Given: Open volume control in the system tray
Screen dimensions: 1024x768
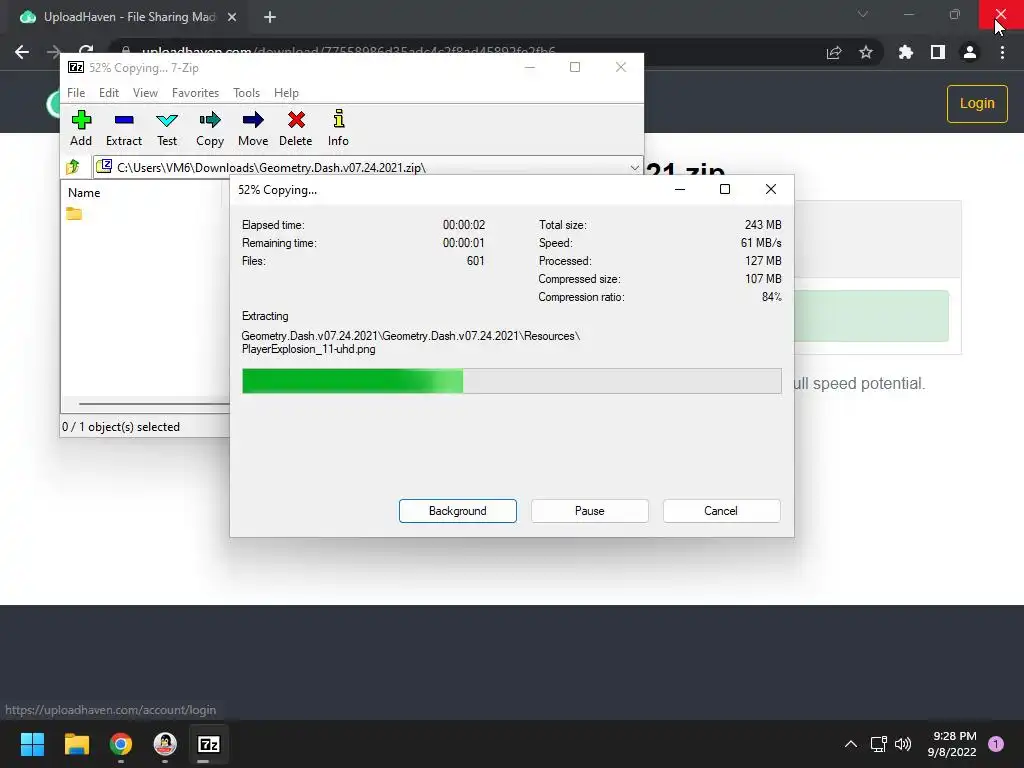Looking at the screenshot, I should [903, 744].
